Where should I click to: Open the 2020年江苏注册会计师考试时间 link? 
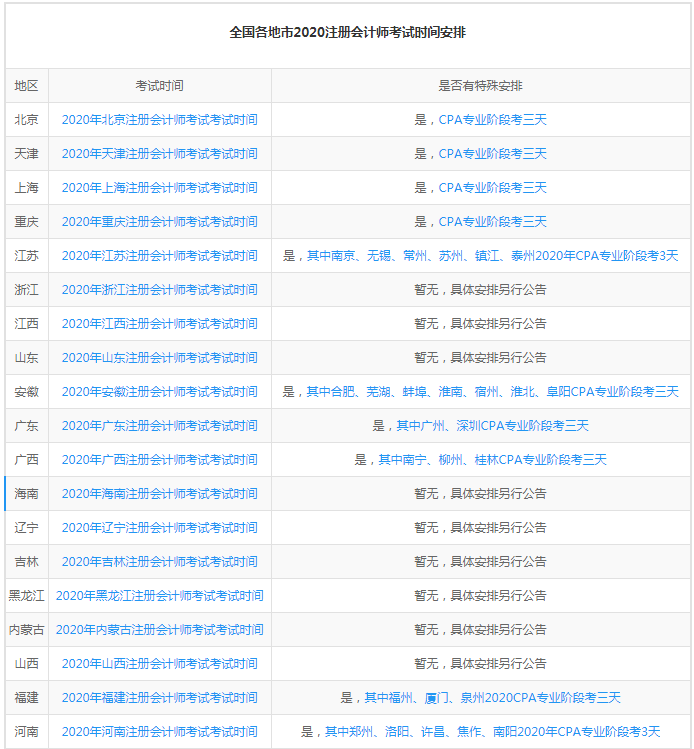pyautogui.click(x=159, y=256)
